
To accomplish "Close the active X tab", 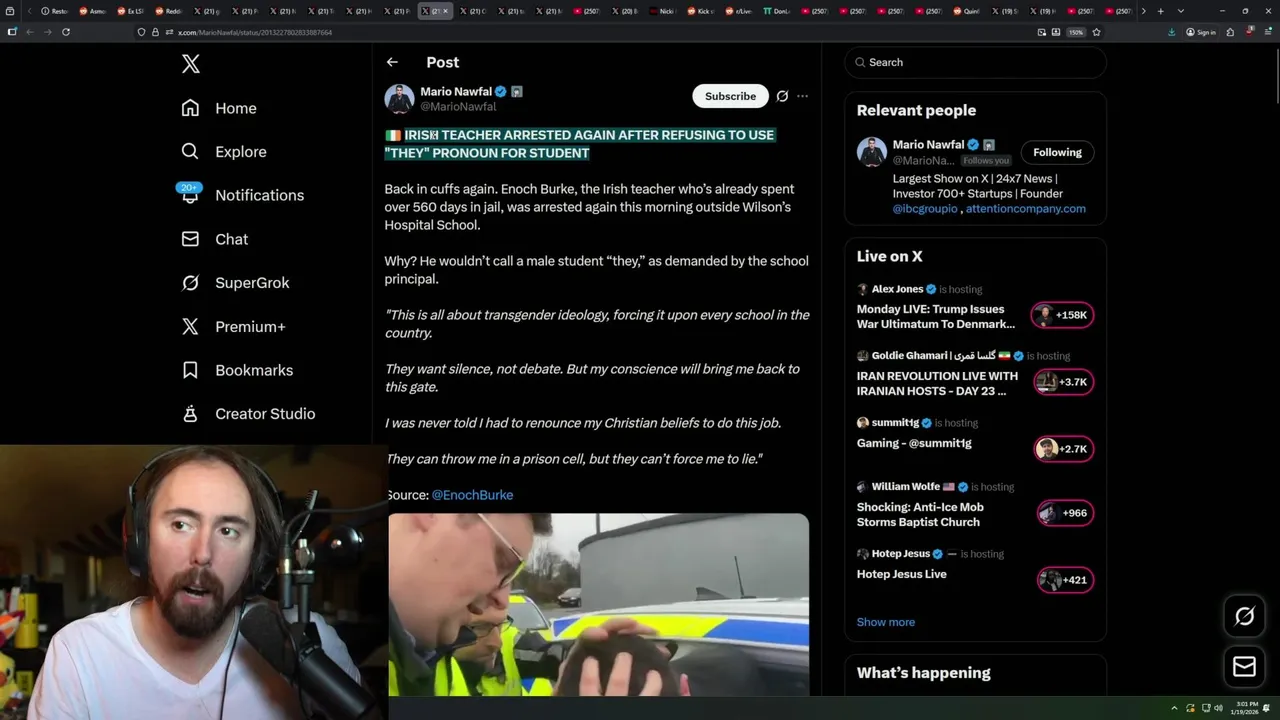I will (x=446, y=11).
